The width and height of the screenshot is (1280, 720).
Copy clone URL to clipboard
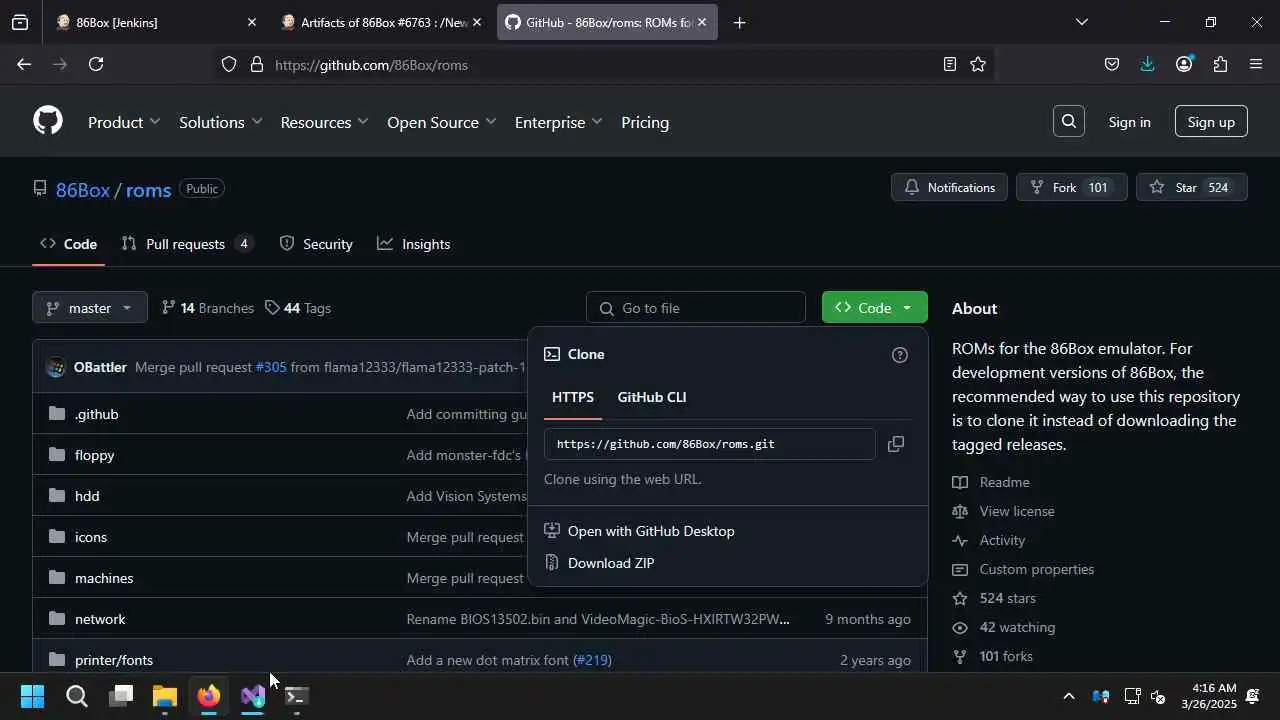click(x=896, y=444)
